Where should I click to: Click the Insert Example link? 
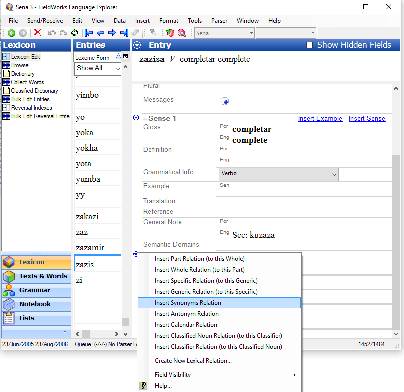(320, 119)
